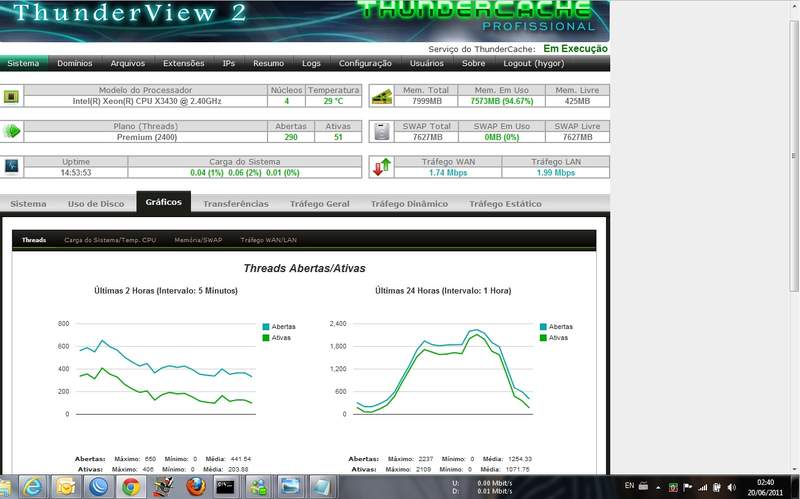Switch to Tráfego Dinâmico tab
800x499 pixels.
tap(409, 204)
